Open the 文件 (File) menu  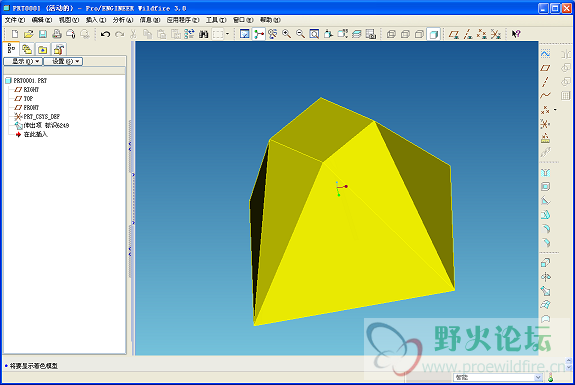tap(15, 20)
